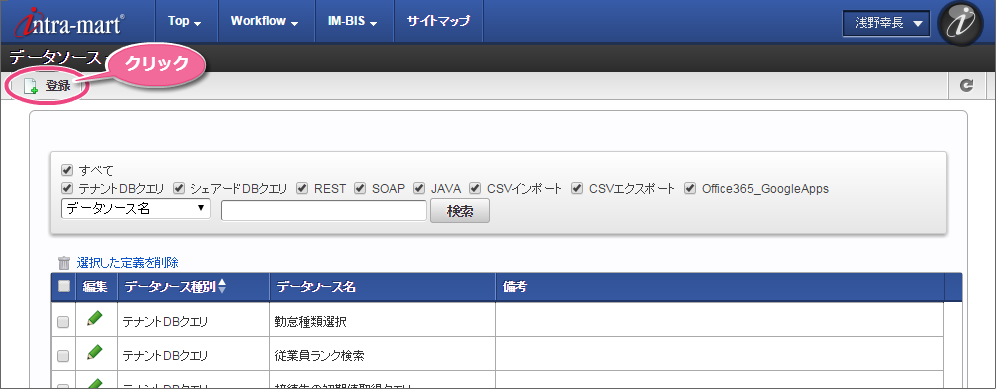
Task: Toggle the テナントDBクエリ checkbox
Action: pos(67,188)
